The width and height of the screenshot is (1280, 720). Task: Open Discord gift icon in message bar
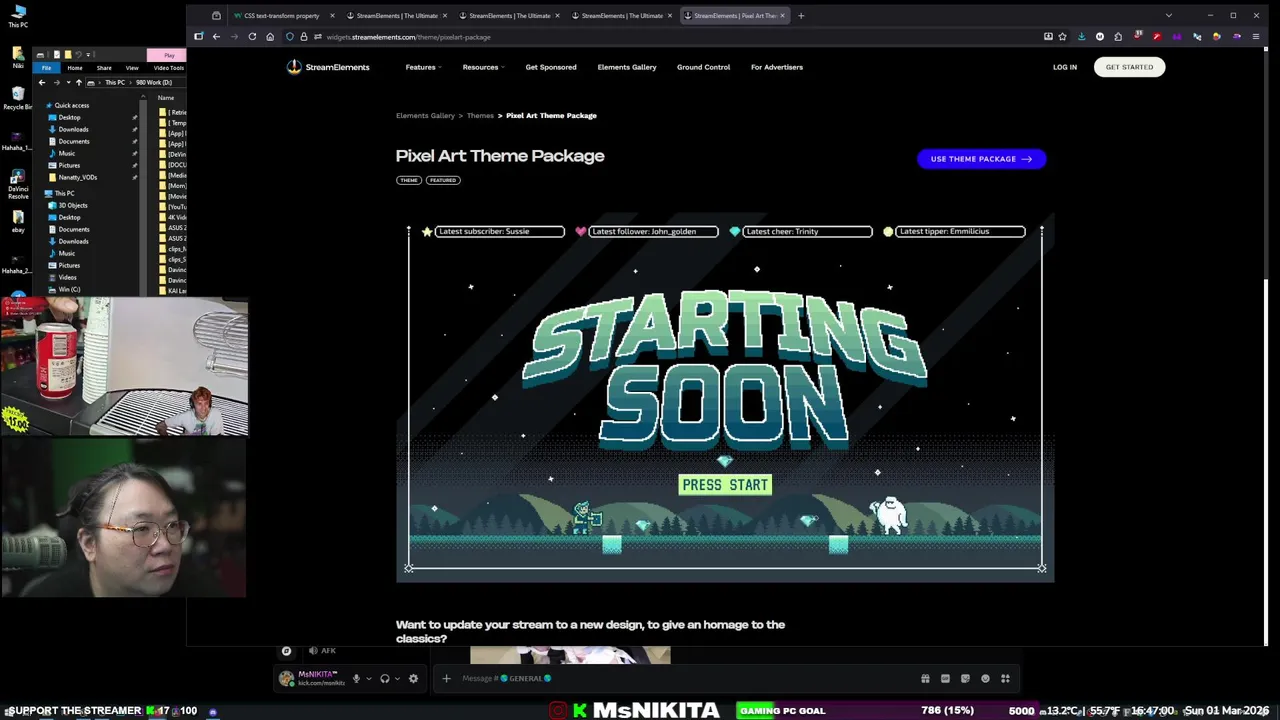(x=925, y=678)
